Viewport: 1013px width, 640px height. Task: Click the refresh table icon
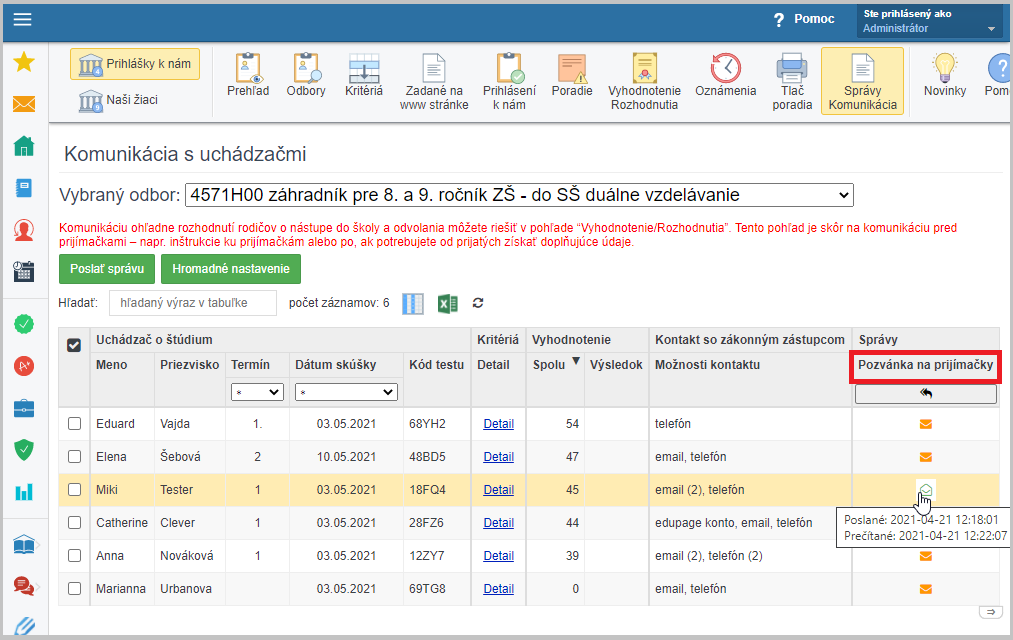pos(478,302)
